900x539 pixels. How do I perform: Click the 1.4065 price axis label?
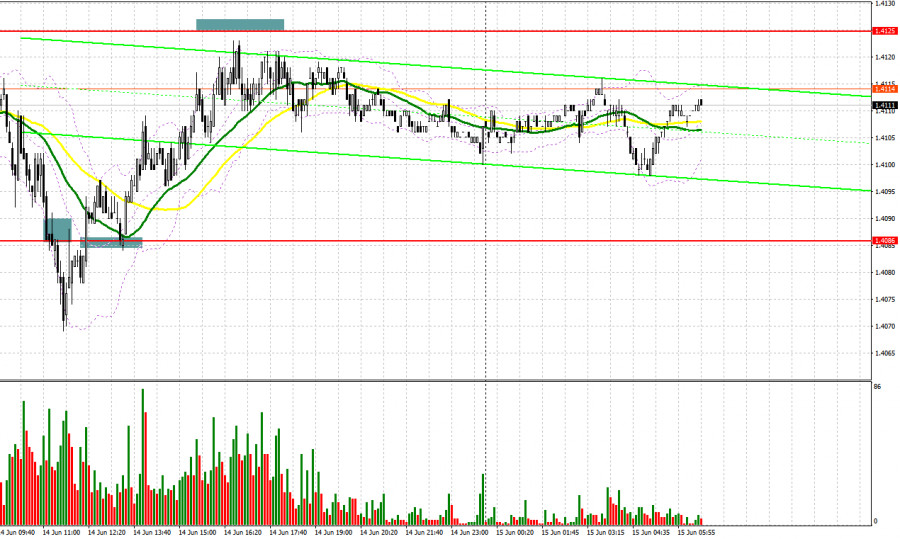click(x=885, y=354)
